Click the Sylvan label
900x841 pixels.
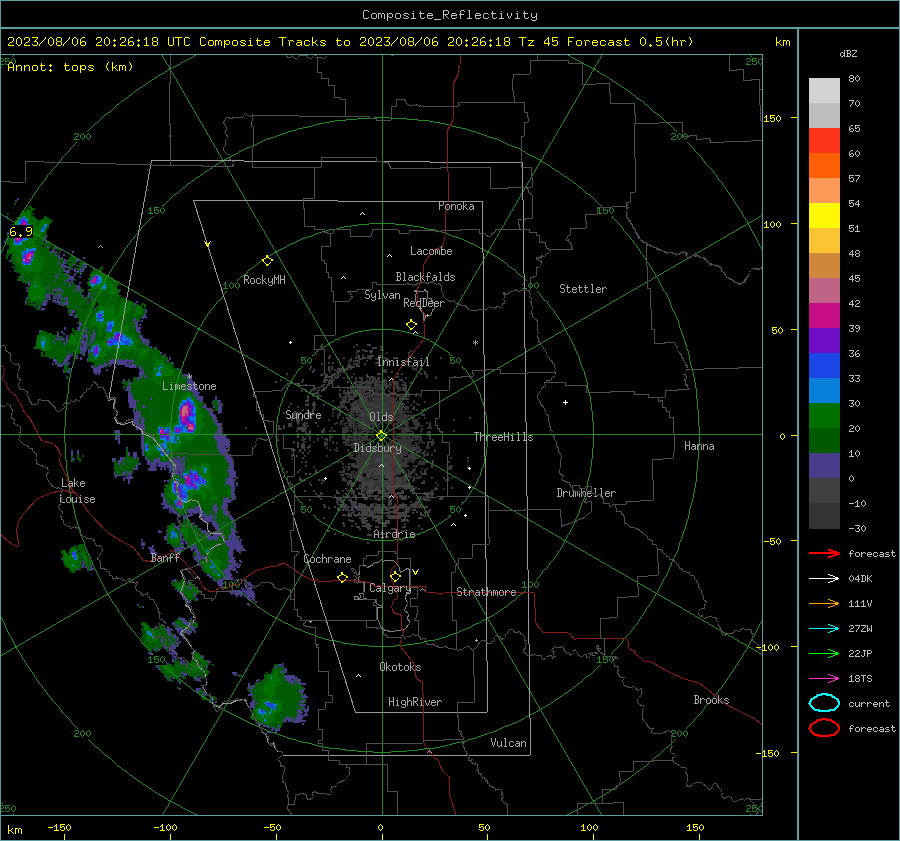382,295
